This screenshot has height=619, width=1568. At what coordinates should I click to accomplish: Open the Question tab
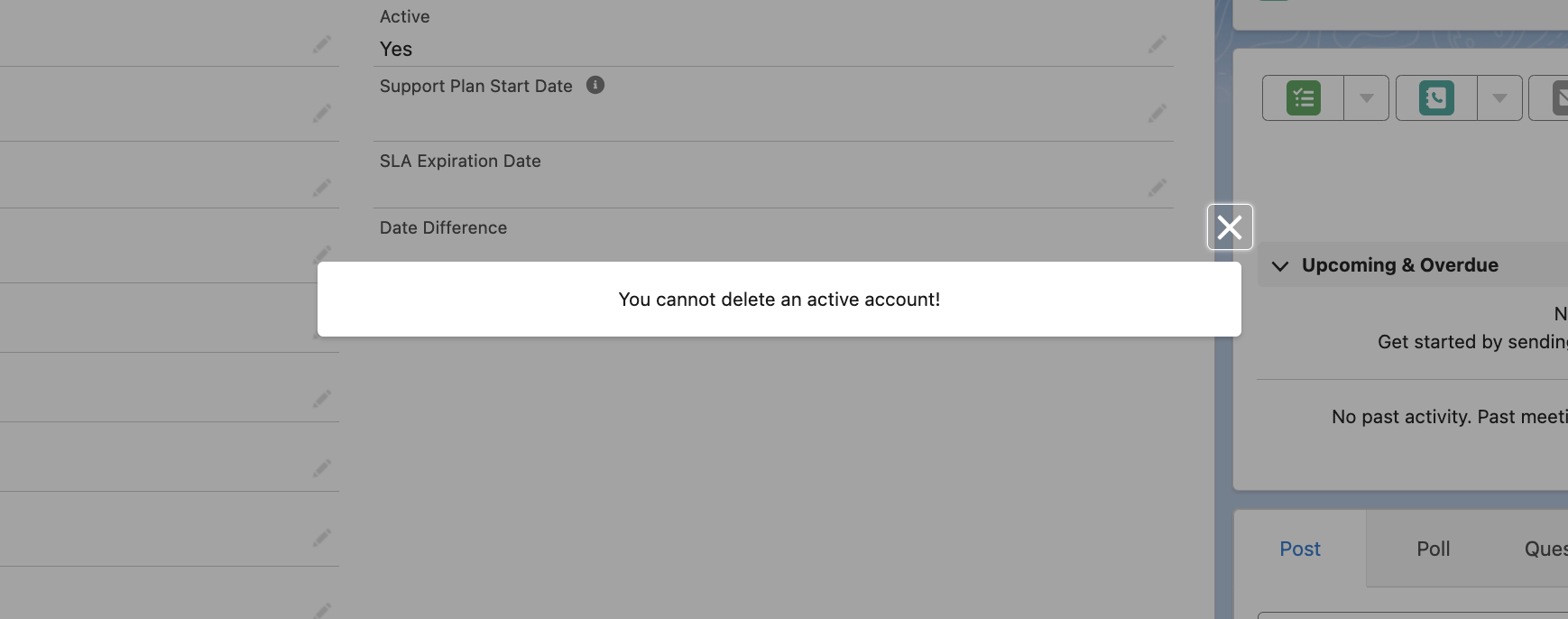(x=1545, y=549)
